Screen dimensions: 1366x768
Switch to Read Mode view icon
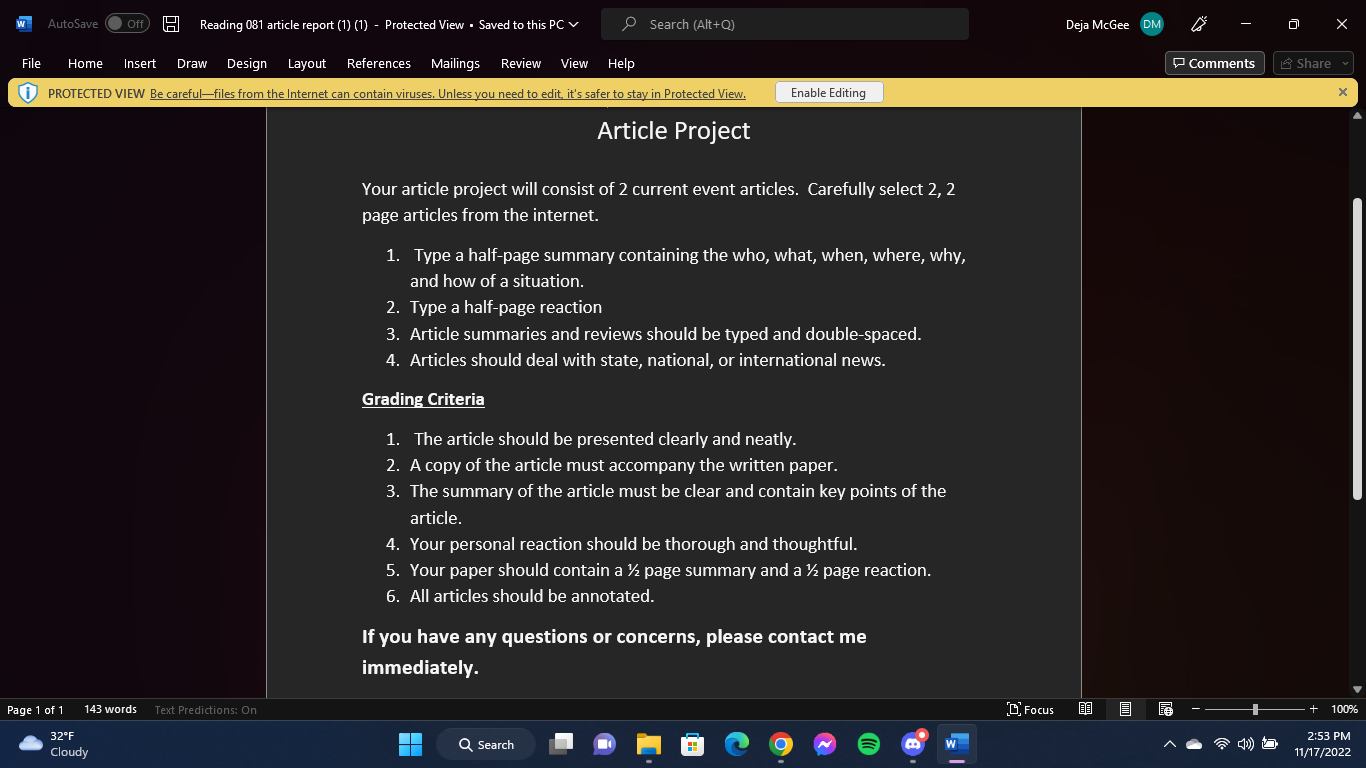pos(1085,709)
